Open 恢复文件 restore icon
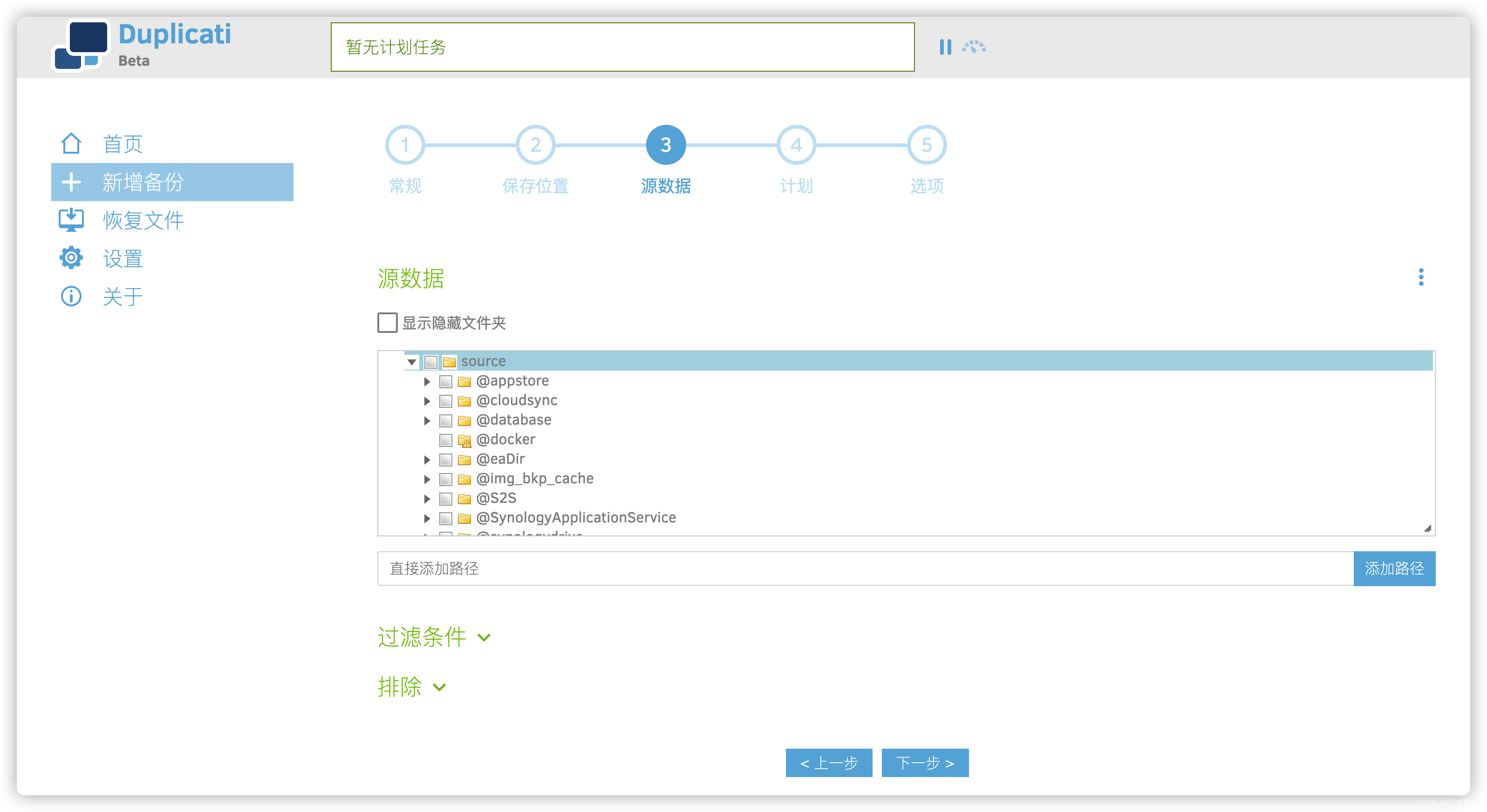 click(x=71, y=220)
